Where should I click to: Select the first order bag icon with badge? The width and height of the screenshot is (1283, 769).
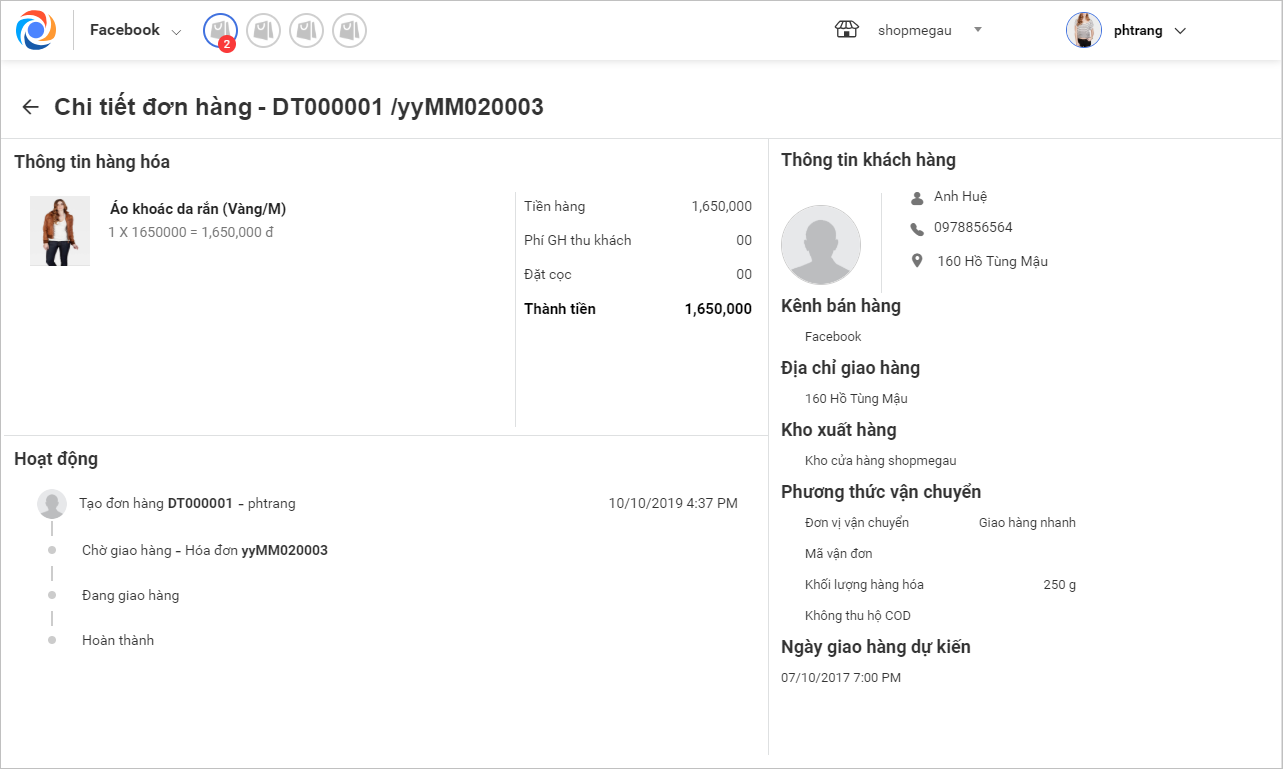pos(220,31)
